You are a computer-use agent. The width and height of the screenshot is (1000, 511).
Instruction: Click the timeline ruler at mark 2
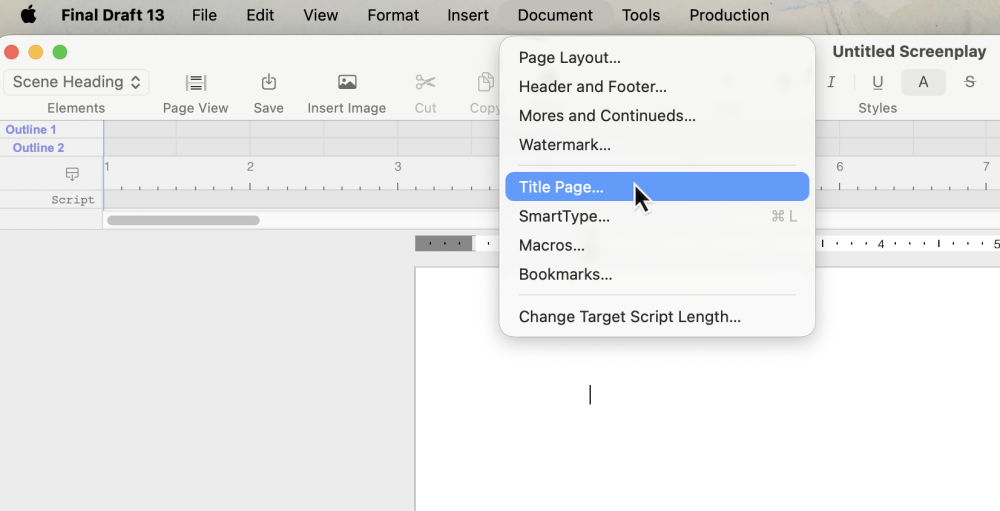pyautogui.click(x=250, y=167)
